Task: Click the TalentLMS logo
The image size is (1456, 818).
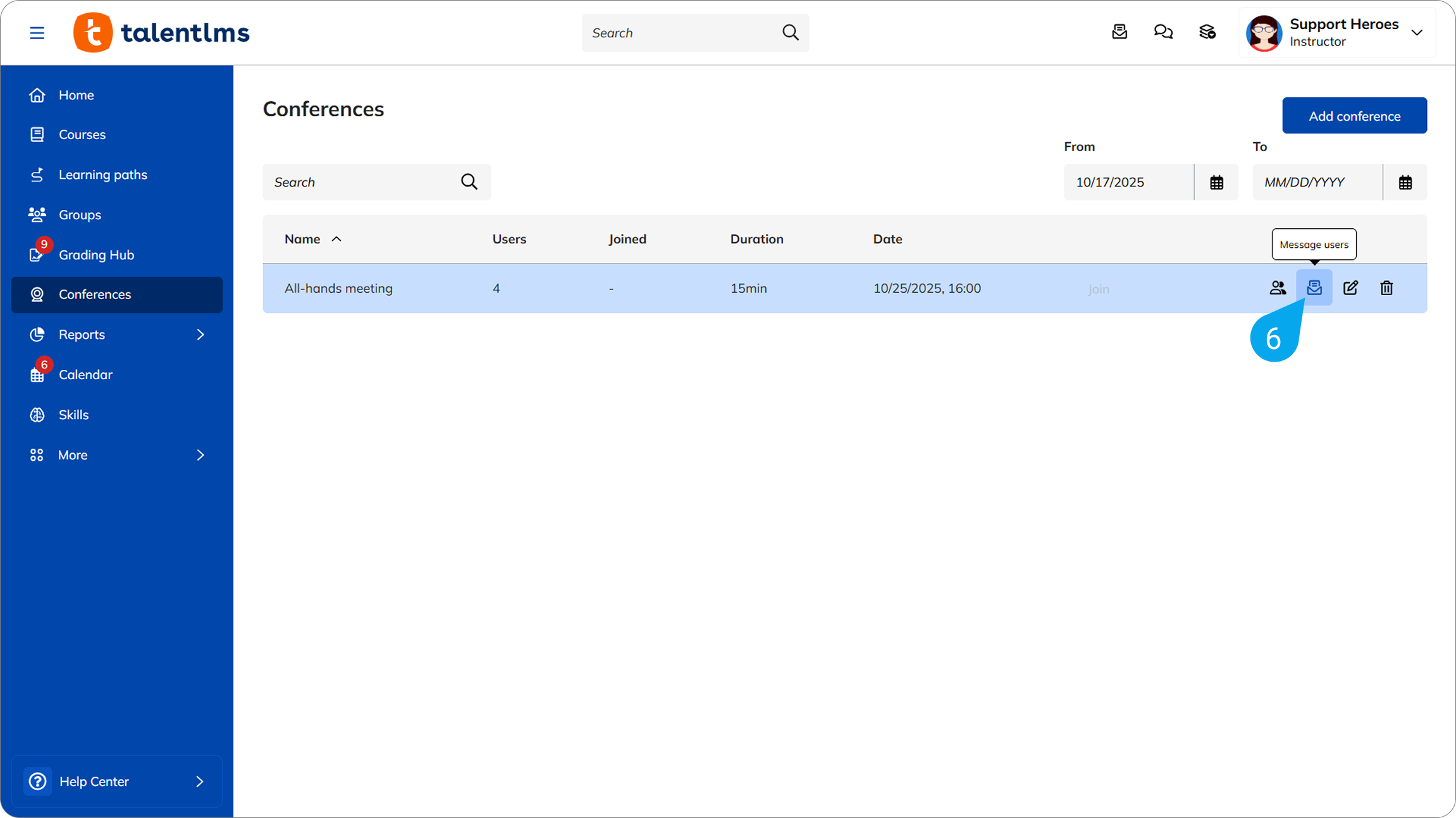Action: coord(162,32)
